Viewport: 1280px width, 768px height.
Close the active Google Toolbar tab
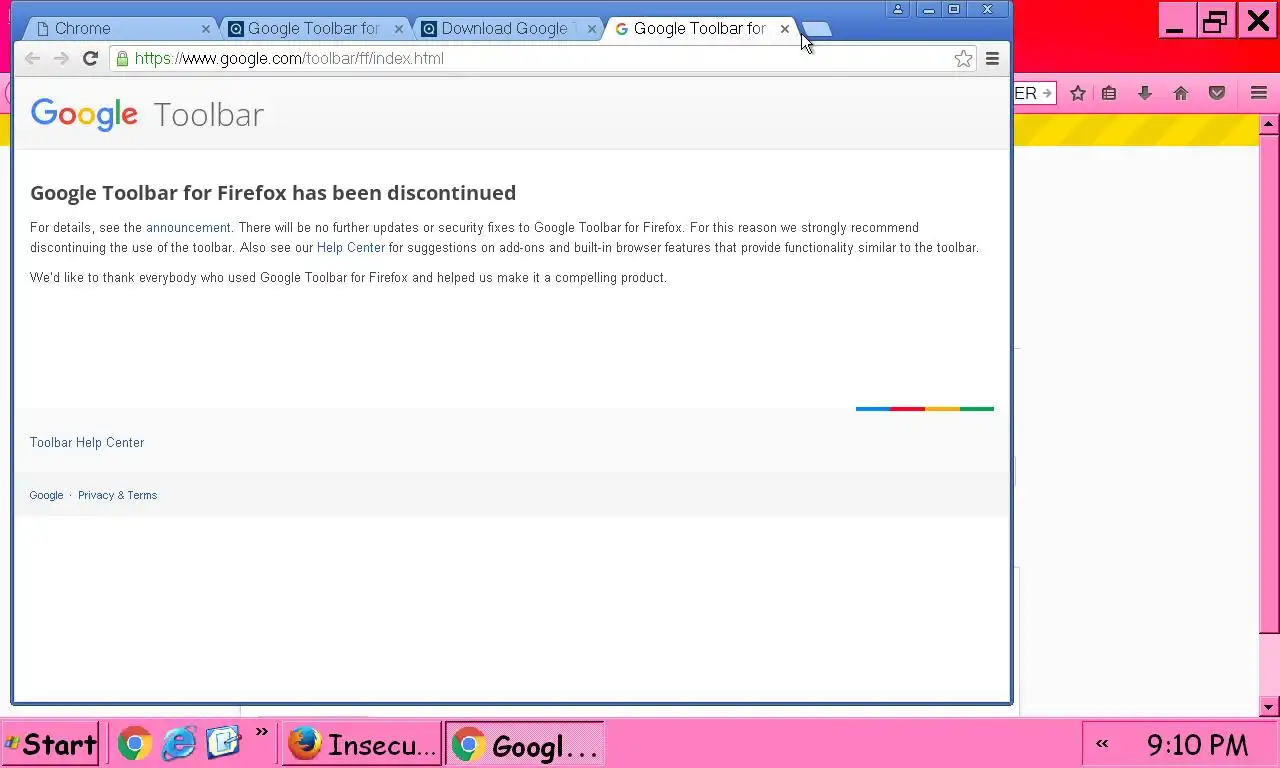tap(785, 29)
